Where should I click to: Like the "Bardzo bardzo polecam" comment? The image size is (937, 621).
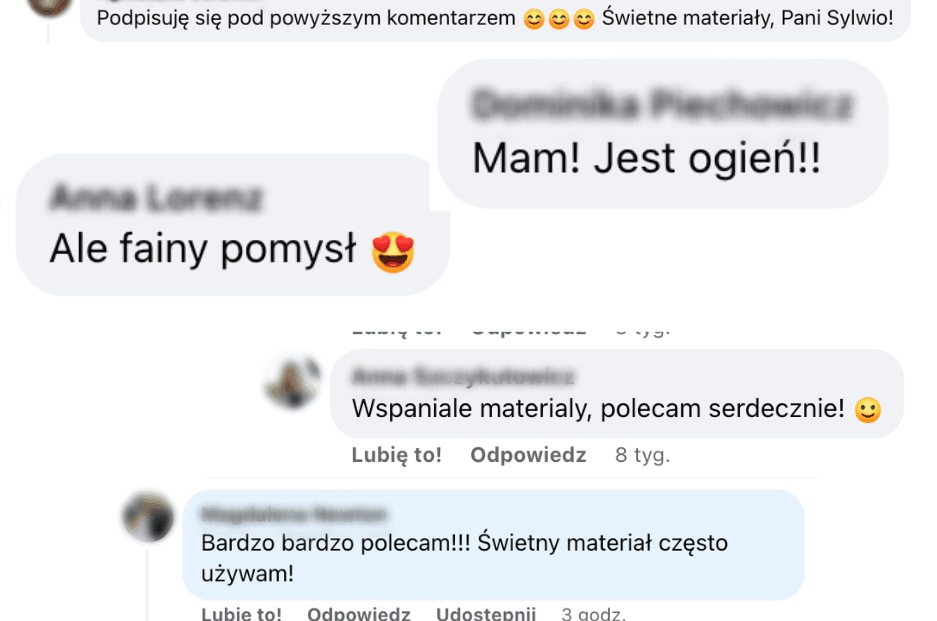[x=241, y=613]
